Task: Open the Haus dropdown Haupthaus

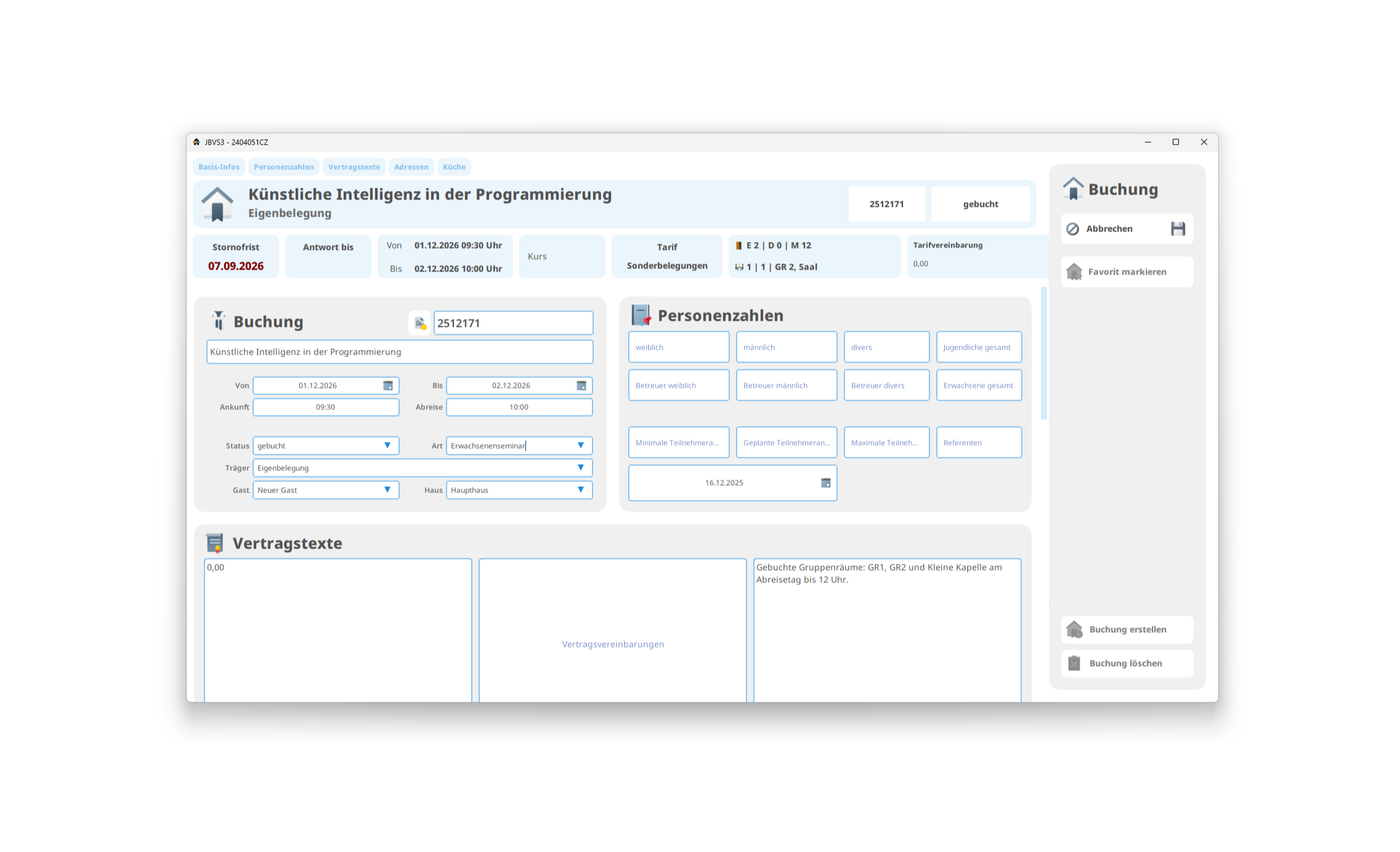Action: tap(580, 490)
